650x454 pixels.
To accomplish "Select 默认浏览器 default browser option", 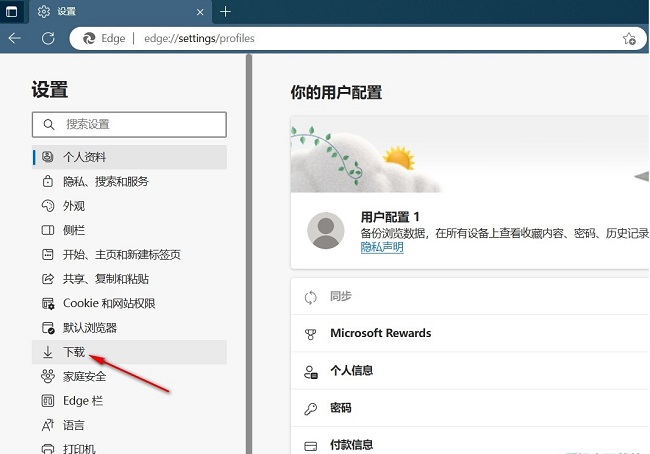I will [90, 328].
